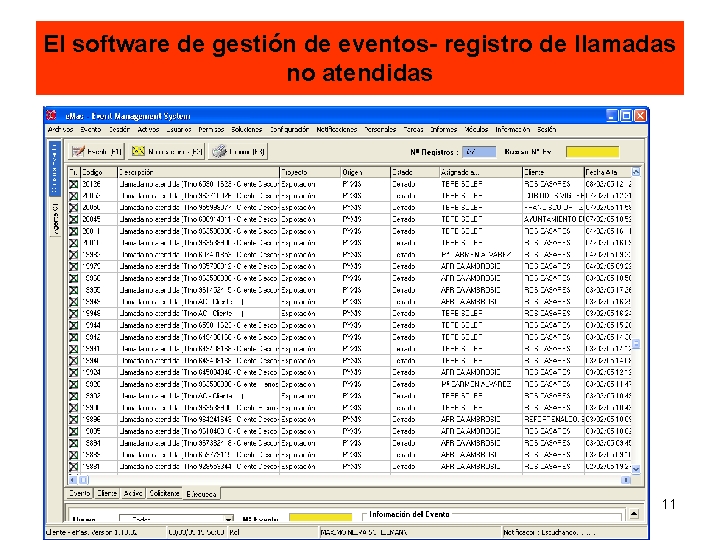Open the Gestión menu

(x=119, y=129)
